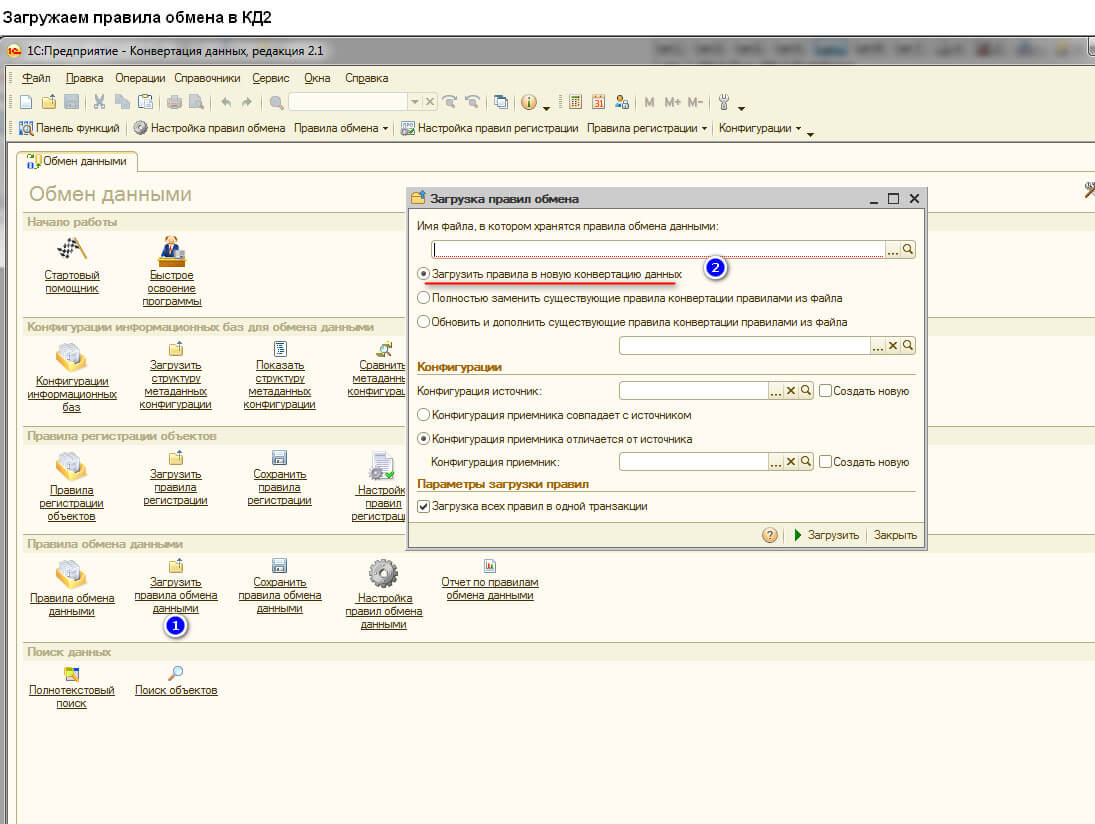Screen dimensions: 1095x824
Task: Click the 'Поиск объектов' magnifier icon
Action: pyautogui.click(x=175, y=673)
